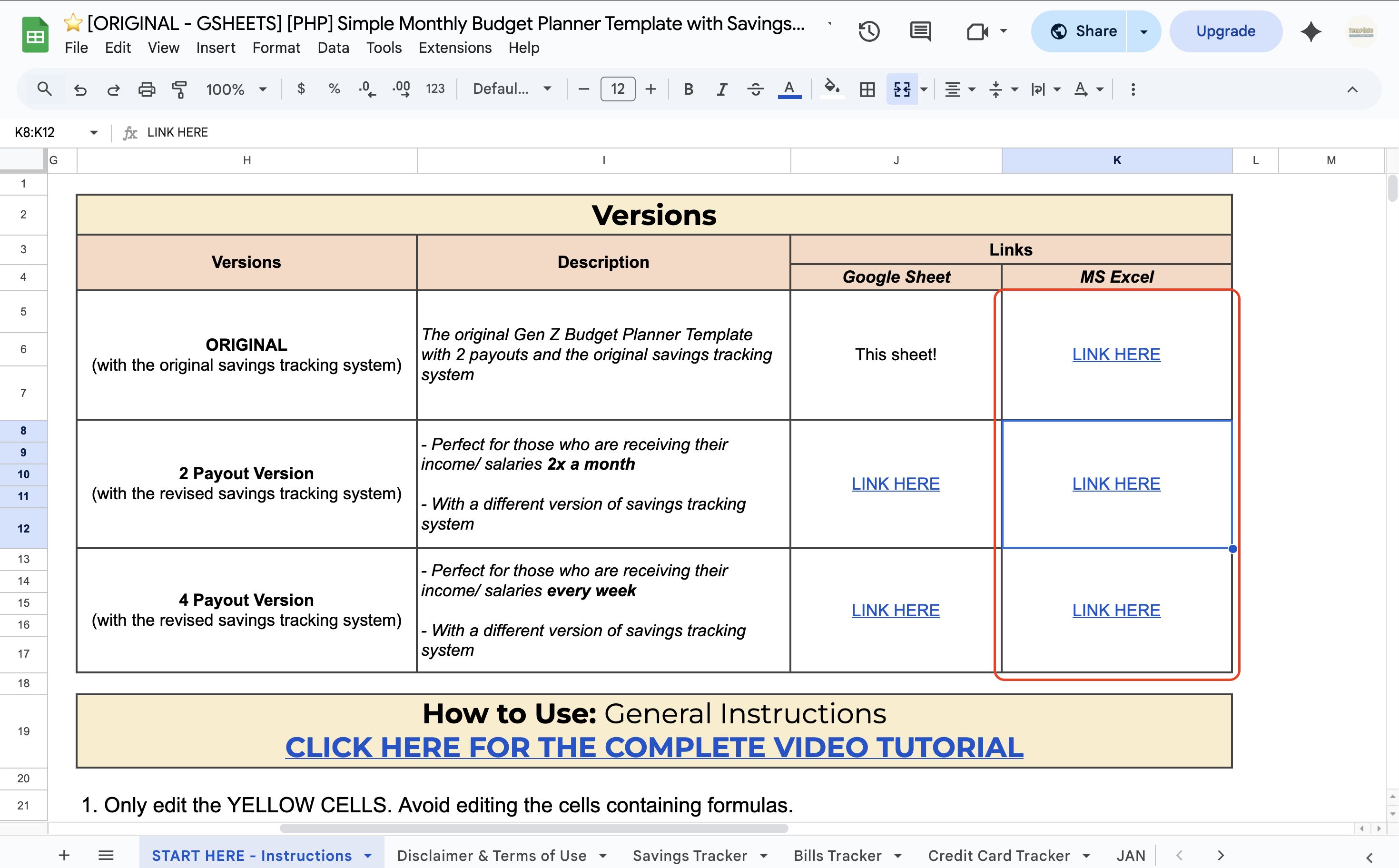
Task: Expand the font family Default dropdown
Action: [512, 89]
